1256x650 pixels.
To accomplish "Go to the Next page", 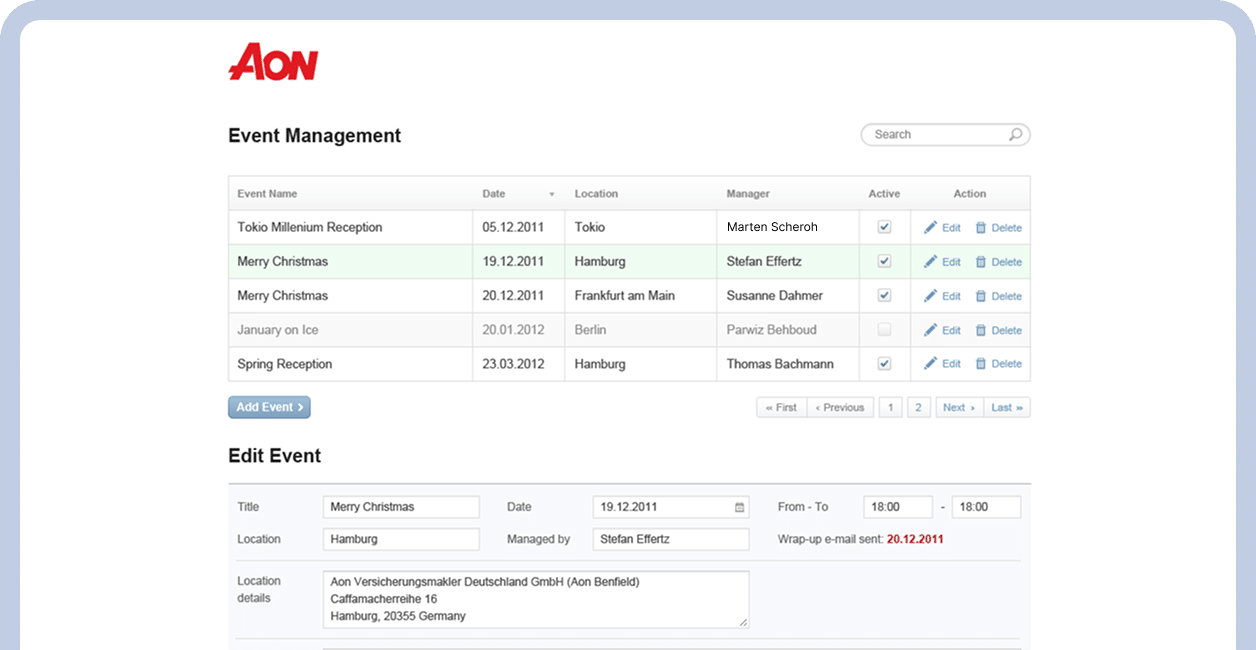I will coord(958,407).
